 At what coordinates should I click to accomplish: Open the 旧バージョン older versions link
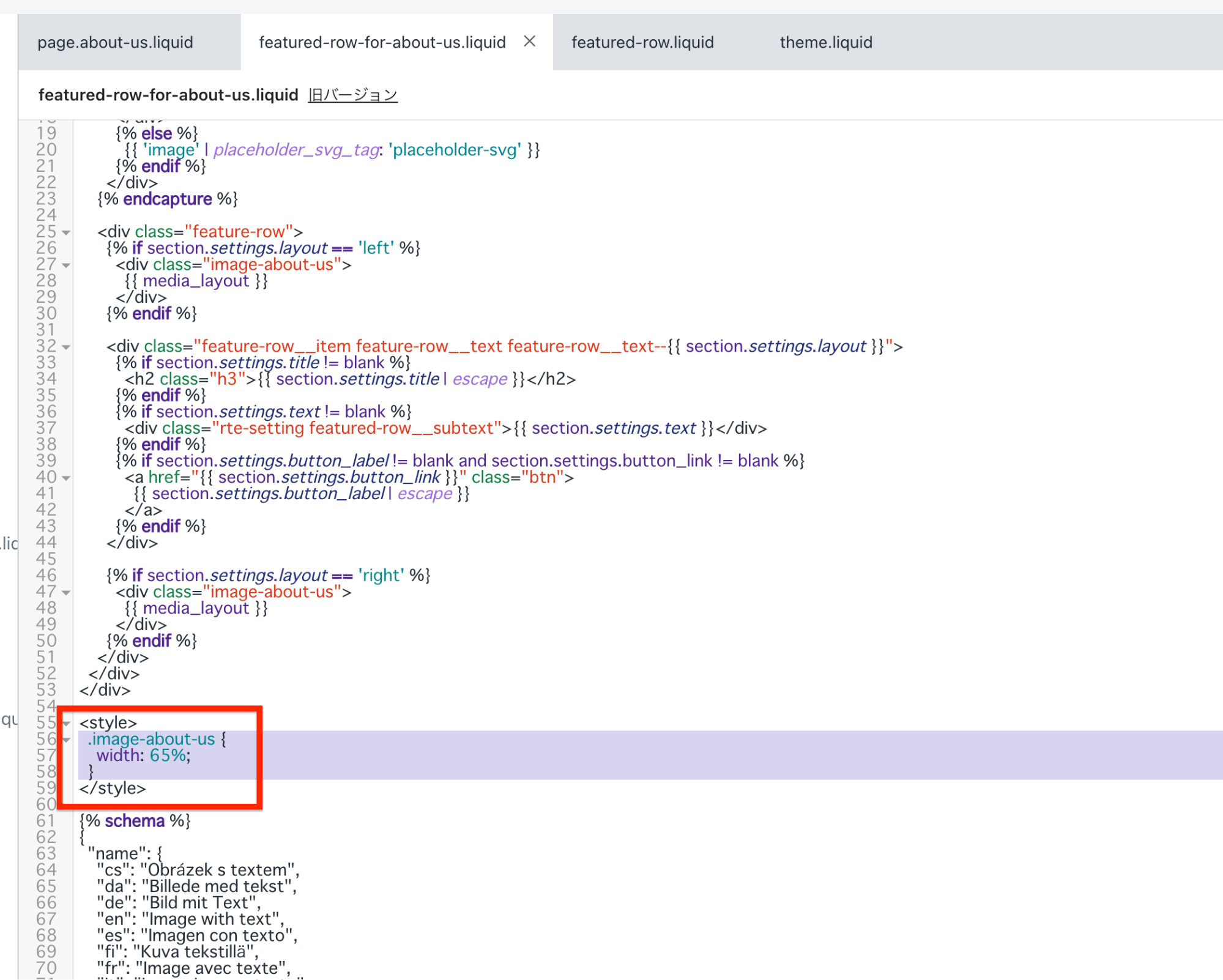click(x=353, y=95)
